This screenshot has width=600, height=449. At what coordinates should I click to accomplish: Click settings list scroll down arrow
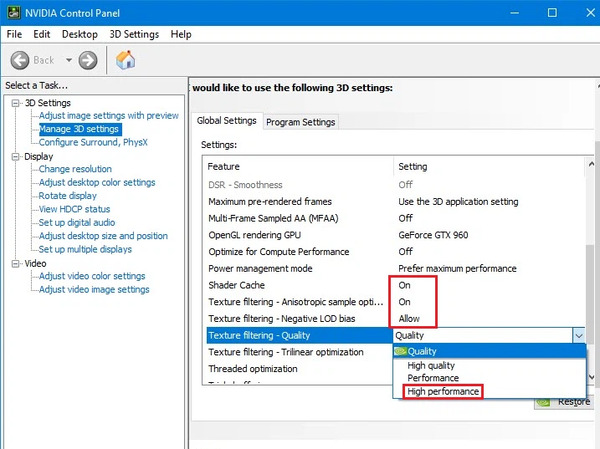click(591, 377)
